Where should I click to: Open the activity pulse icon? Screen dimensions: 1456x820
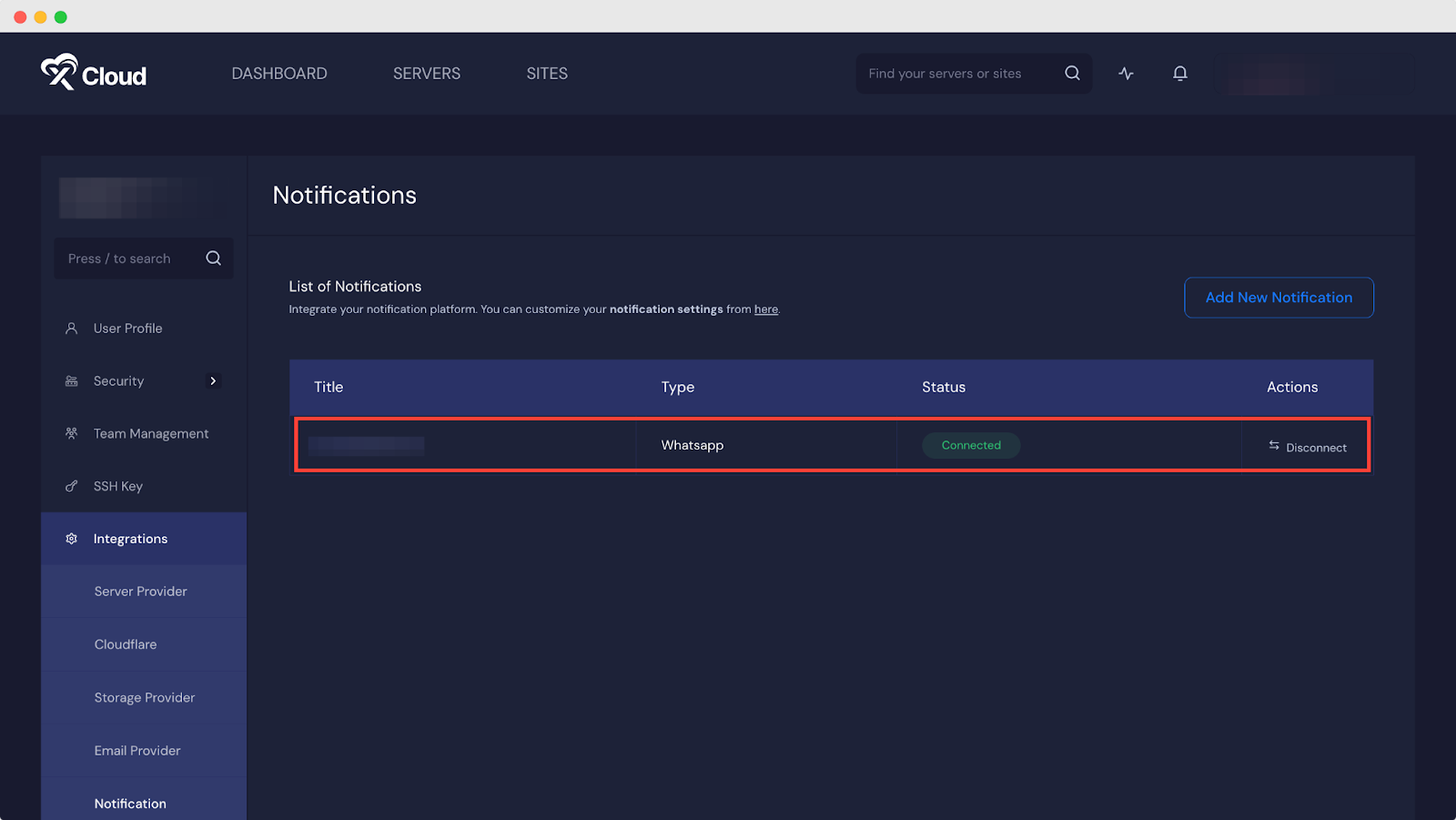tap(1126, 74)
